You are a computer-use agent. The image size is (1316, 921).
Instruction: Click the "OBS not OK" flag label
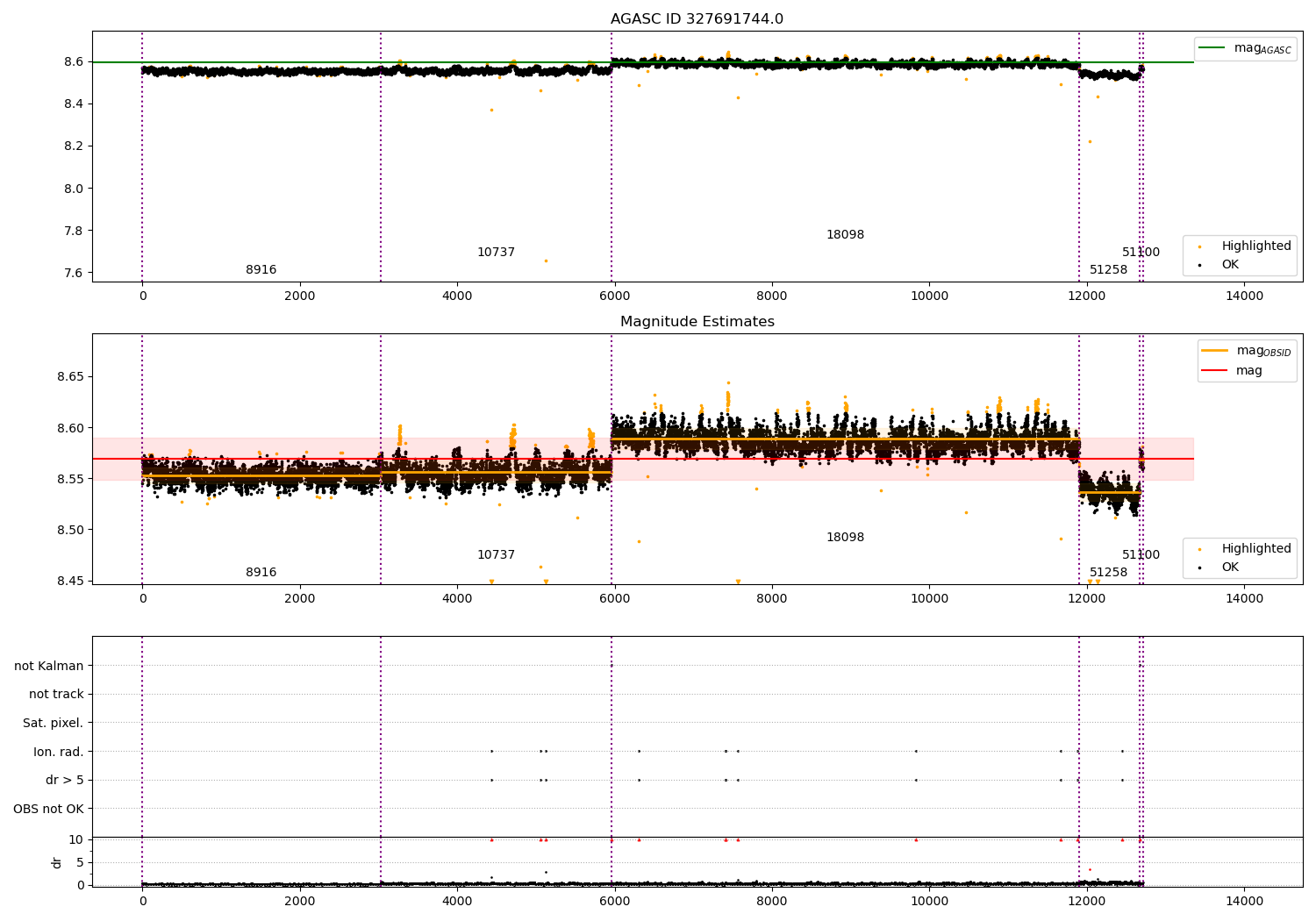[x=48, y=809]
